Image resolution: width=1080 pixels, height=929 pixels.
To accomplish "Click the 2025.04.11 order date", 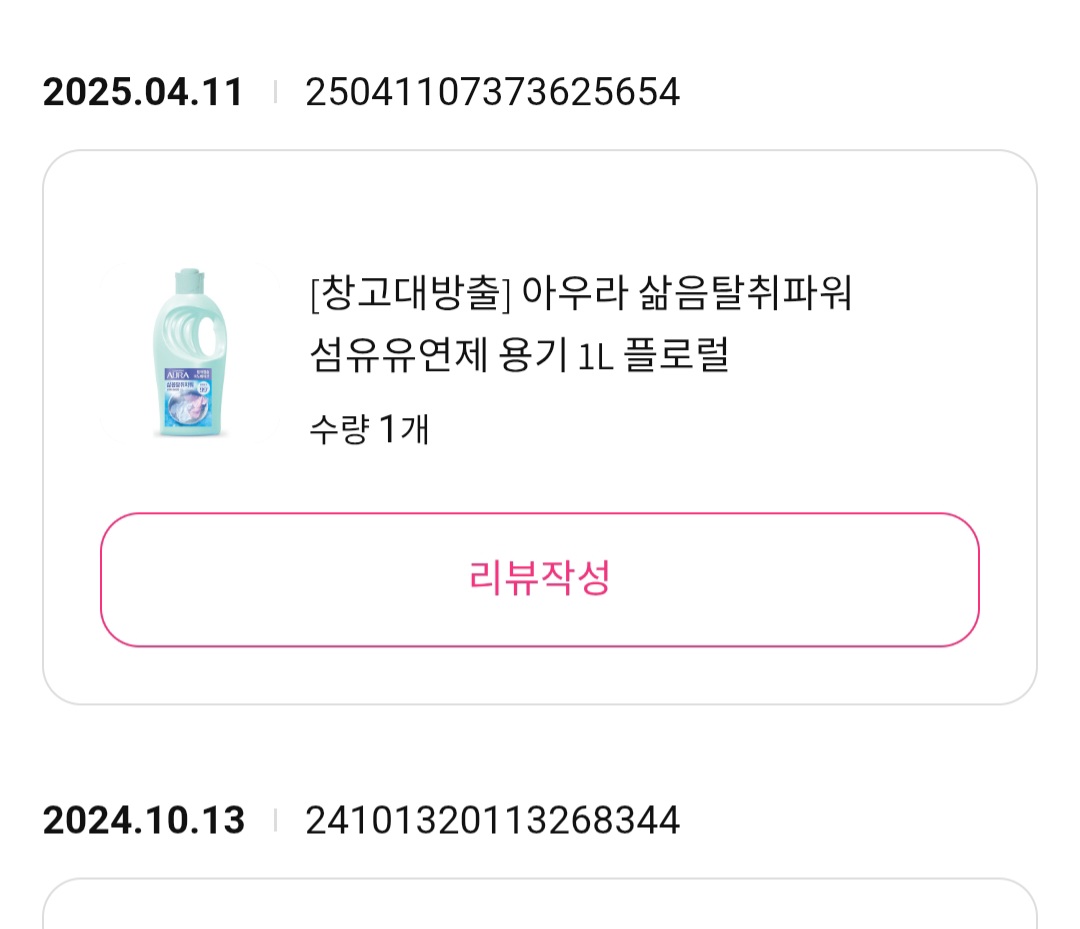I will point(143,93).
